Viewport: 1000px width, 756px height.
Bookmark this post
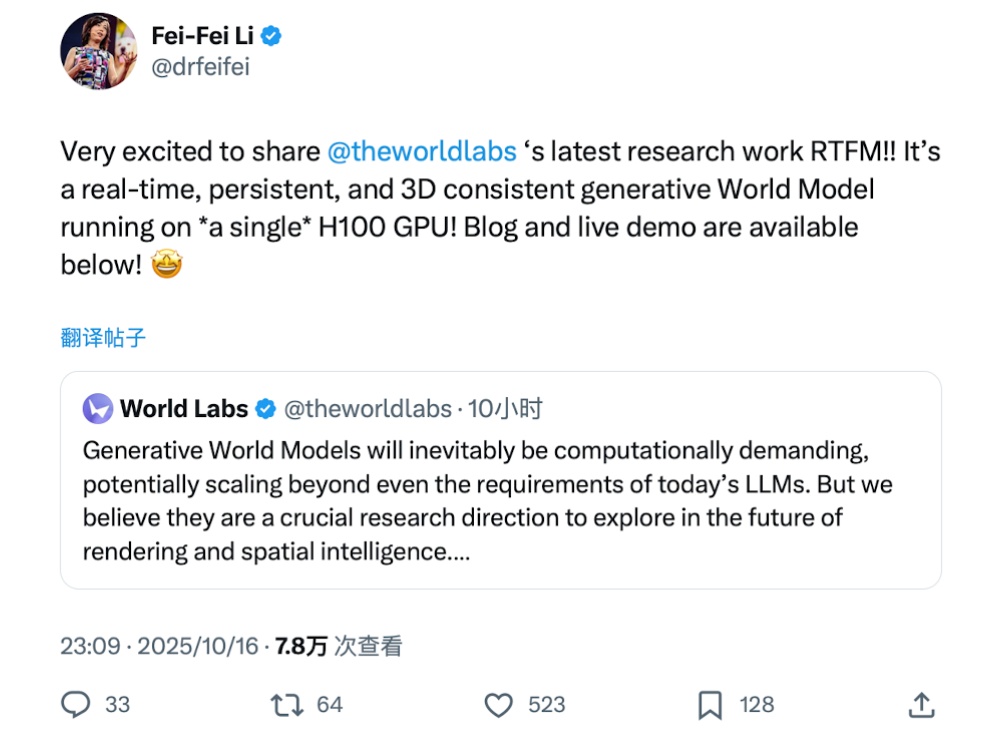(x=709, y=705)
